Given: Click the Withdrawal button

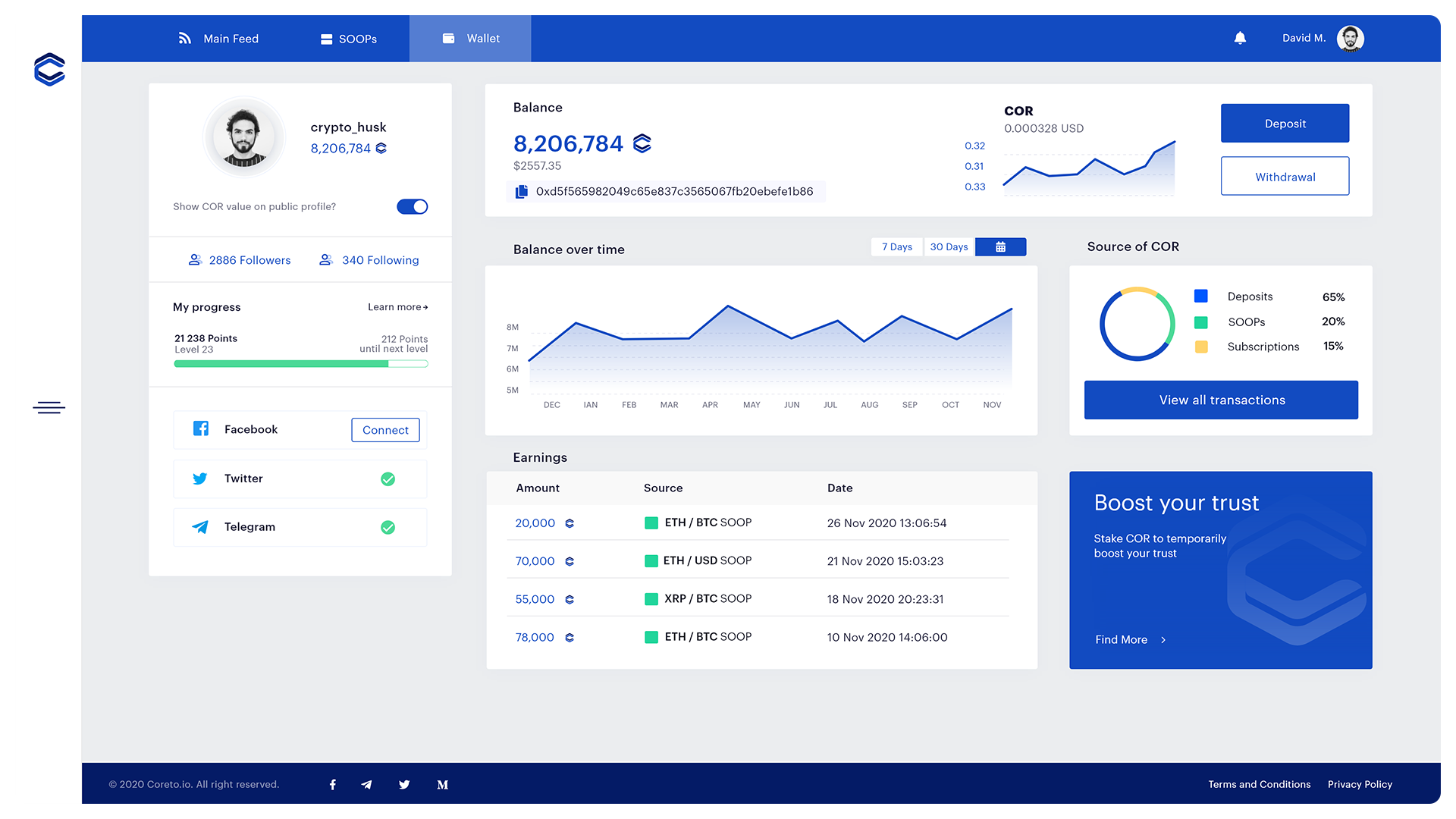Looking at the screenshot, I should tap(1285, 176).
